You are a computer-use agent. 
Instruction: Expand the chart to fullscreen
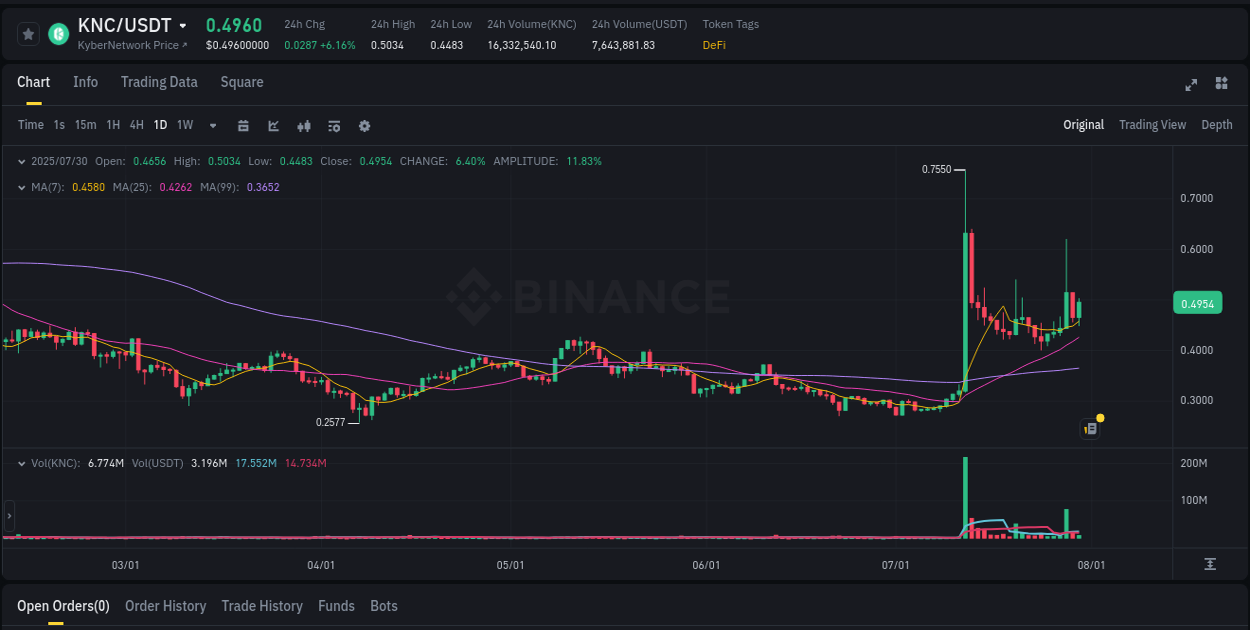click(x=1190, y=85)
